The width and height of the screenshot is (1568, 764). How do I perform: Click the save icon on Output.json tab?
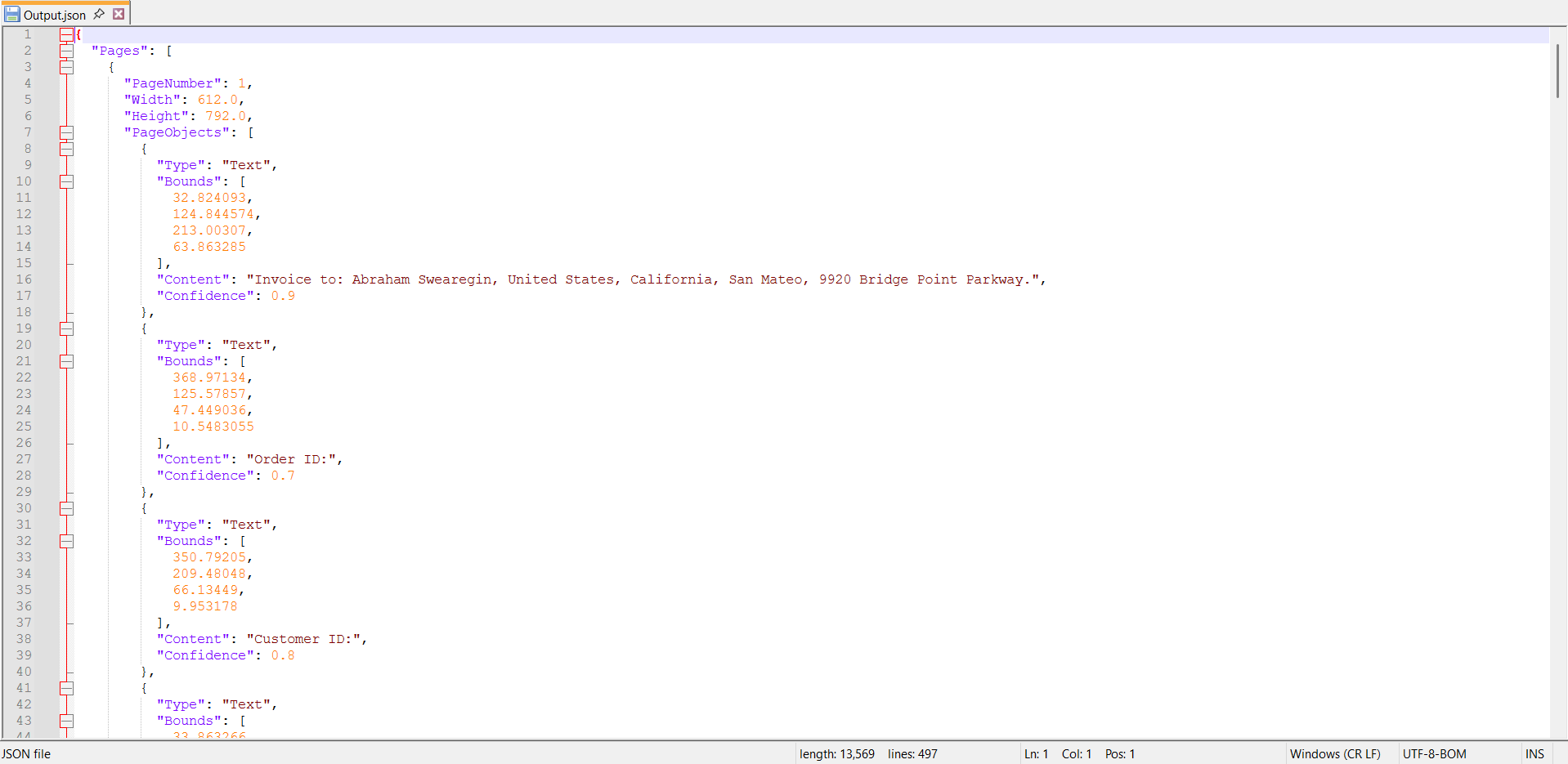coord(12,15)
